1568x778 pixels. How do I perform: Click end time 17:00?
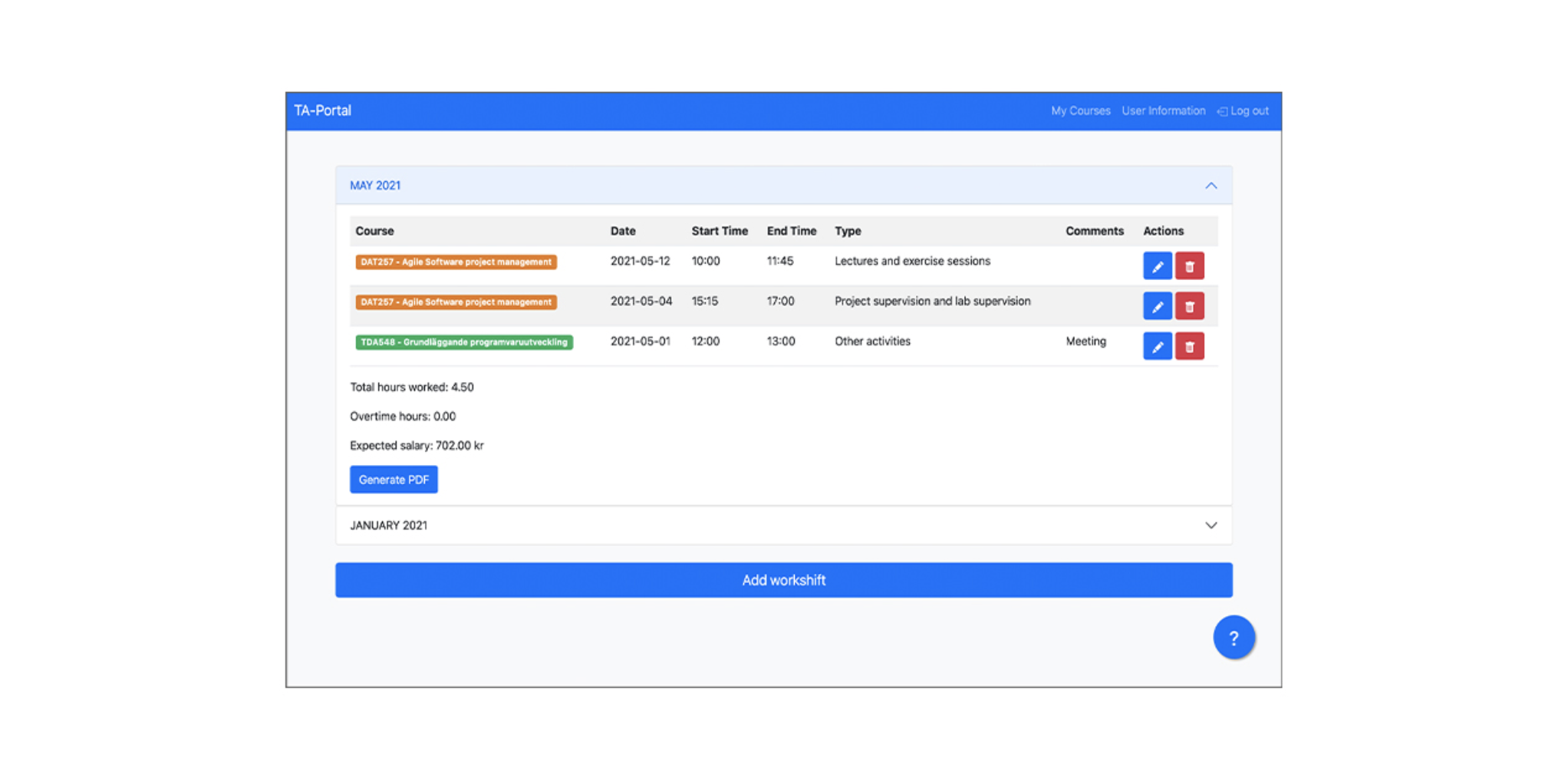point(780,301)
